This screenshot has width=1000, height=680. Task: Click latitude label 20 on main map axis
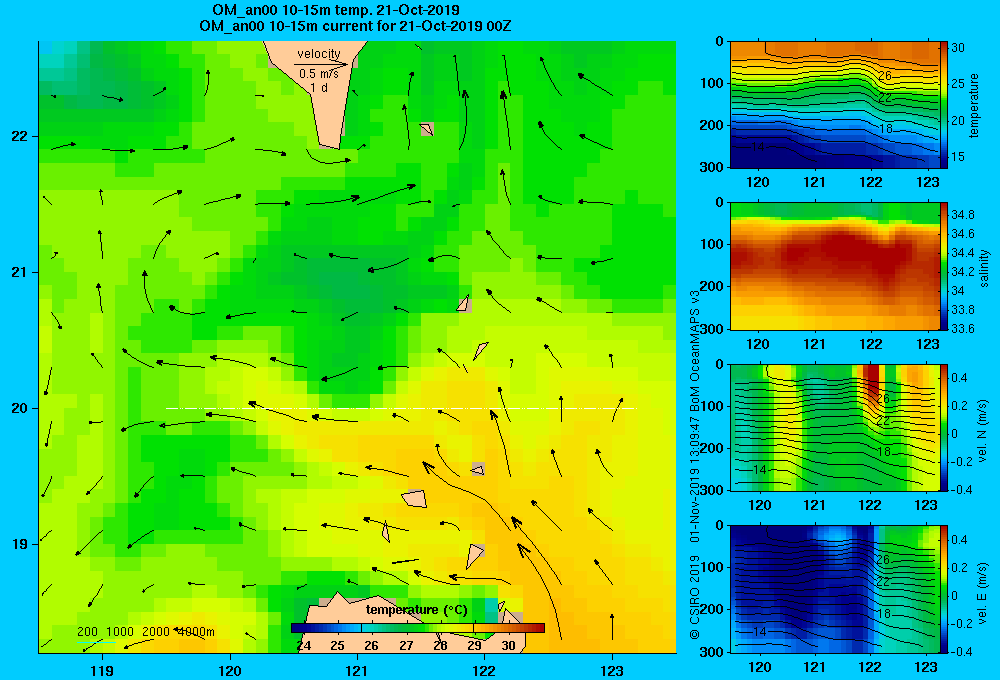[19, 408]
